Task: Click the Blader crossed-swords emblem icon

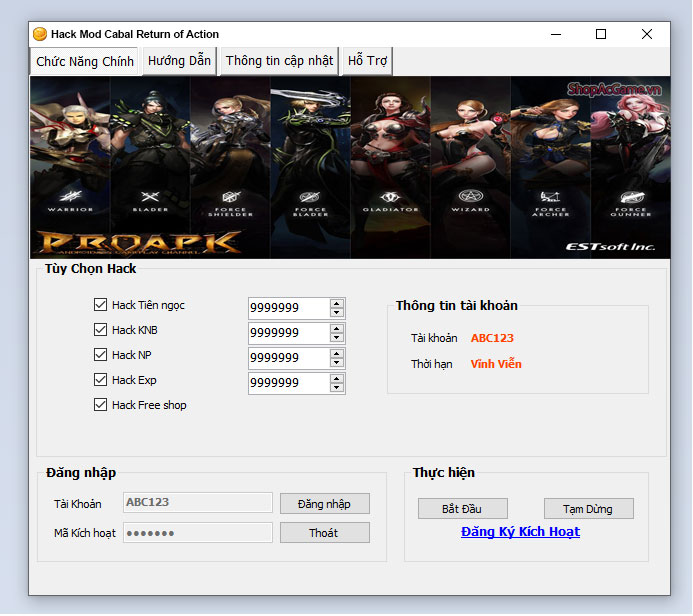Action: [150, 196]
